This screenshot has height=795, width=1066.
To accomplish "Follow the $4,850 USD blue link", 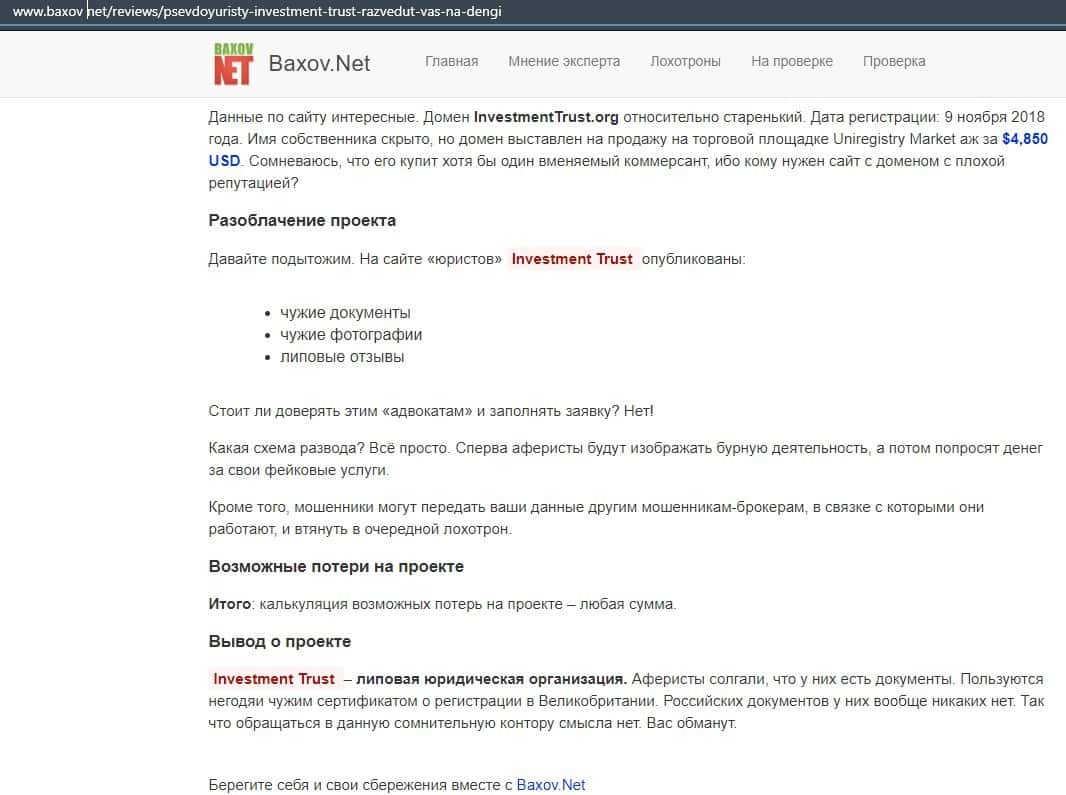I will coord(1025,139).
